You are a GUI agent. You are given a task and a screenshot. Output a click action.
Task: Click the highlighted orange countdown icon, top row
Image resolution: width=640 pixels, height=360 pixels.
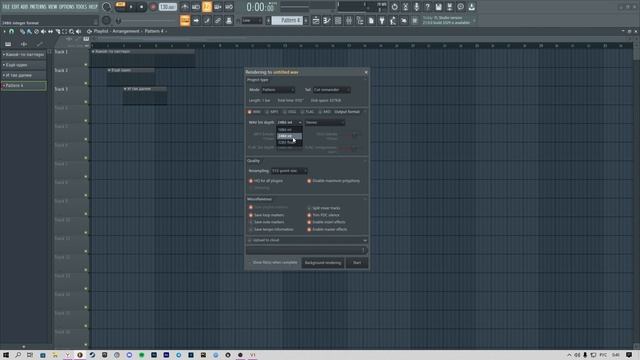click(x=207, y=7)
